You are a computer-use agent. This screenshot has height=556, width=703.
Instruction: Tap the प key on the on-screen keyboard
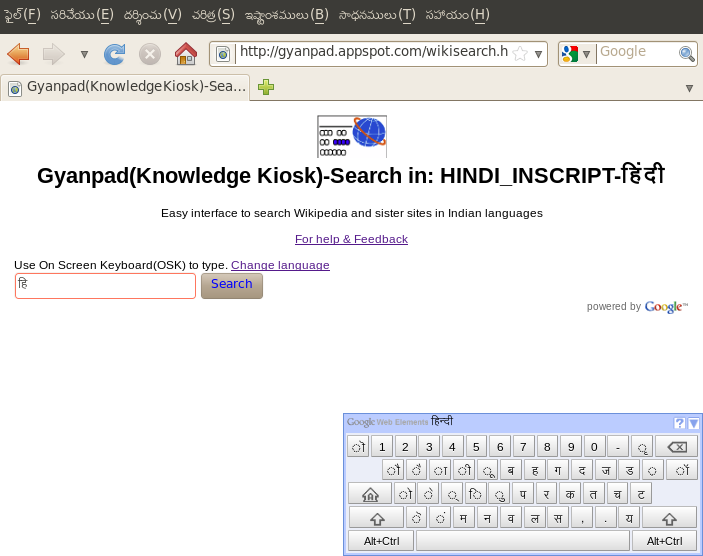(523, 494)
